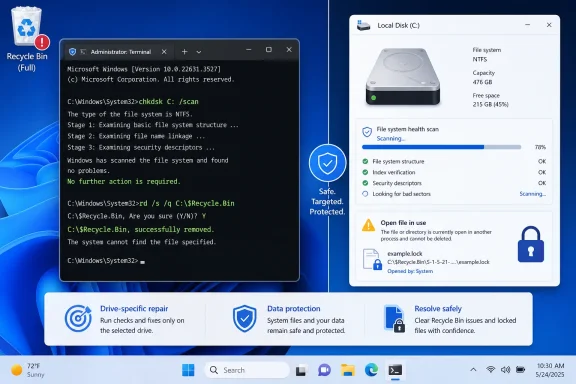576x384 pixels.
Task: Click the Resolve safely locked file icon
Action: (395, 319)
